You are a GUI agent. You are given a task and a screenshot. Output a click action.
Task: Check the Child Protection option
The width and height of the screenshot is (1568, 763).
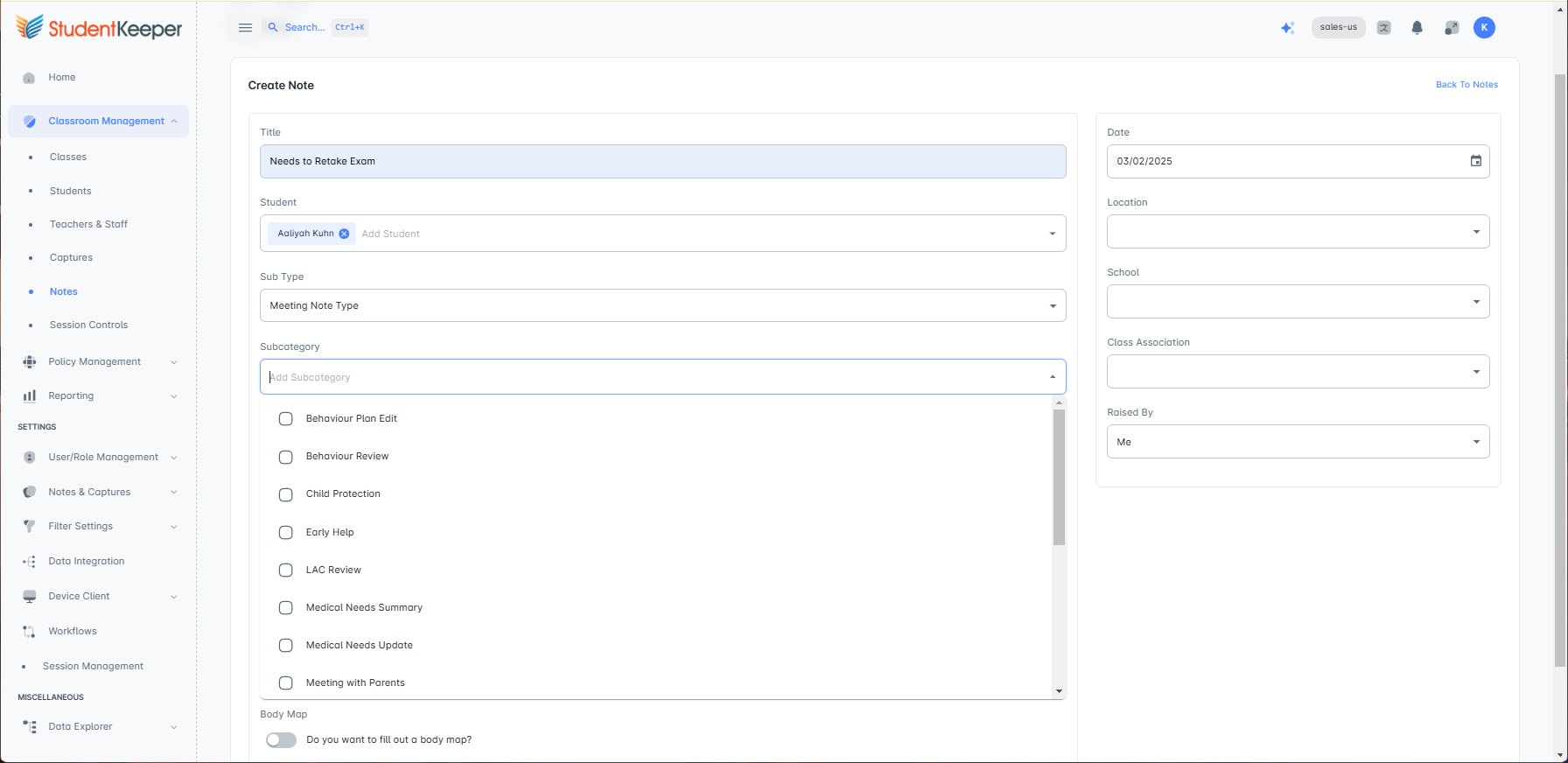point(285,494)
